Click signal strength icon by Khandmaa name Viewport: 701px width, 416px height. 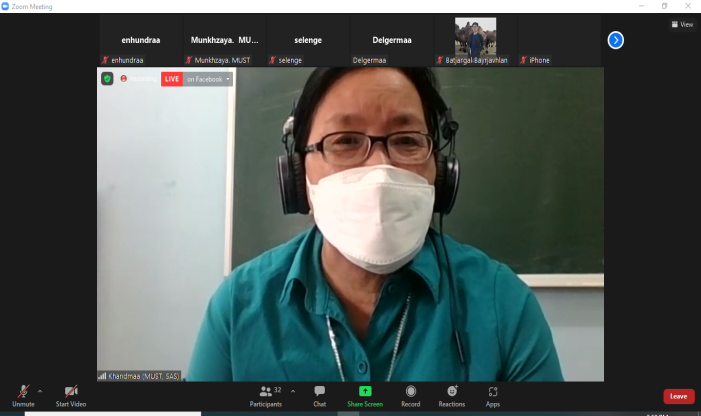pos(102,376)
